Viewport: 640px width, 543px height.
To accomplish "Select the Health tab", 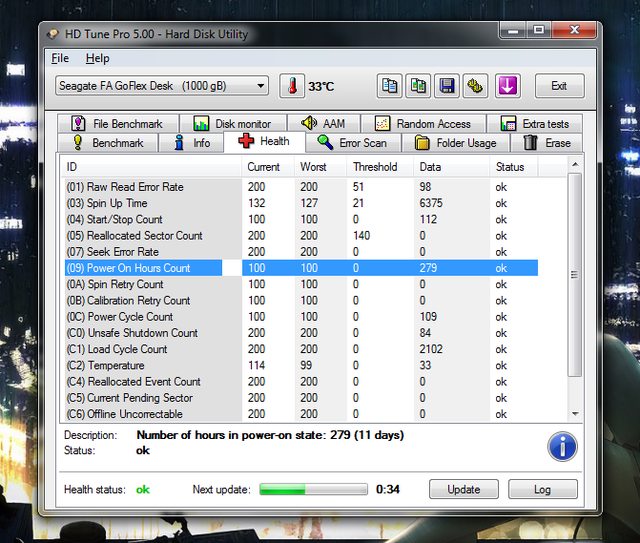I will [x=264, y=141].
